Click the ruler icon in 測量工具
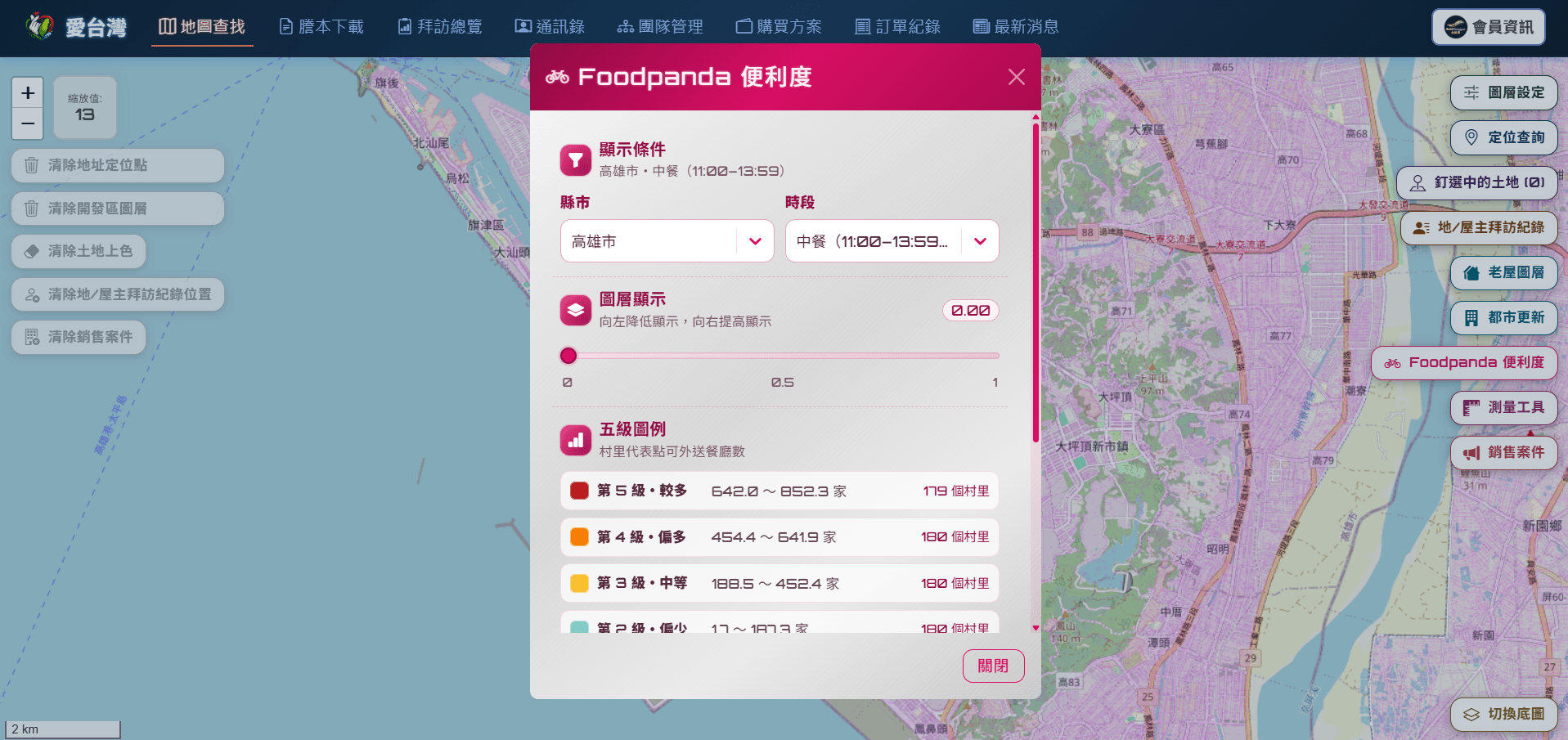The width and height of the screenshot is (1568, 740). pos(1471,407)
